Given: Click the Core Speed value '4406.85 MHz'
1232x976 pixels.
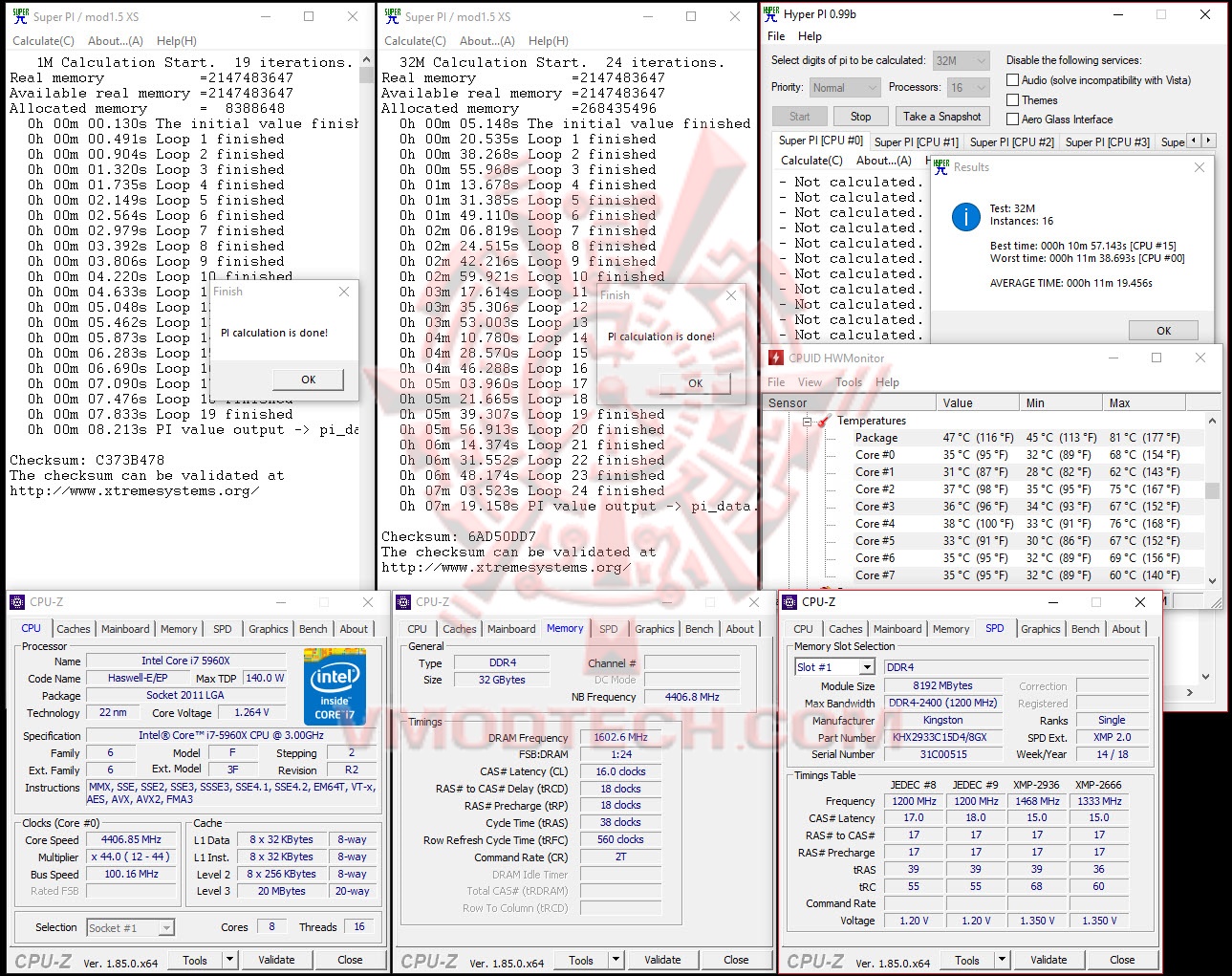Looking at the screenshot, I should tap(132, 840).
